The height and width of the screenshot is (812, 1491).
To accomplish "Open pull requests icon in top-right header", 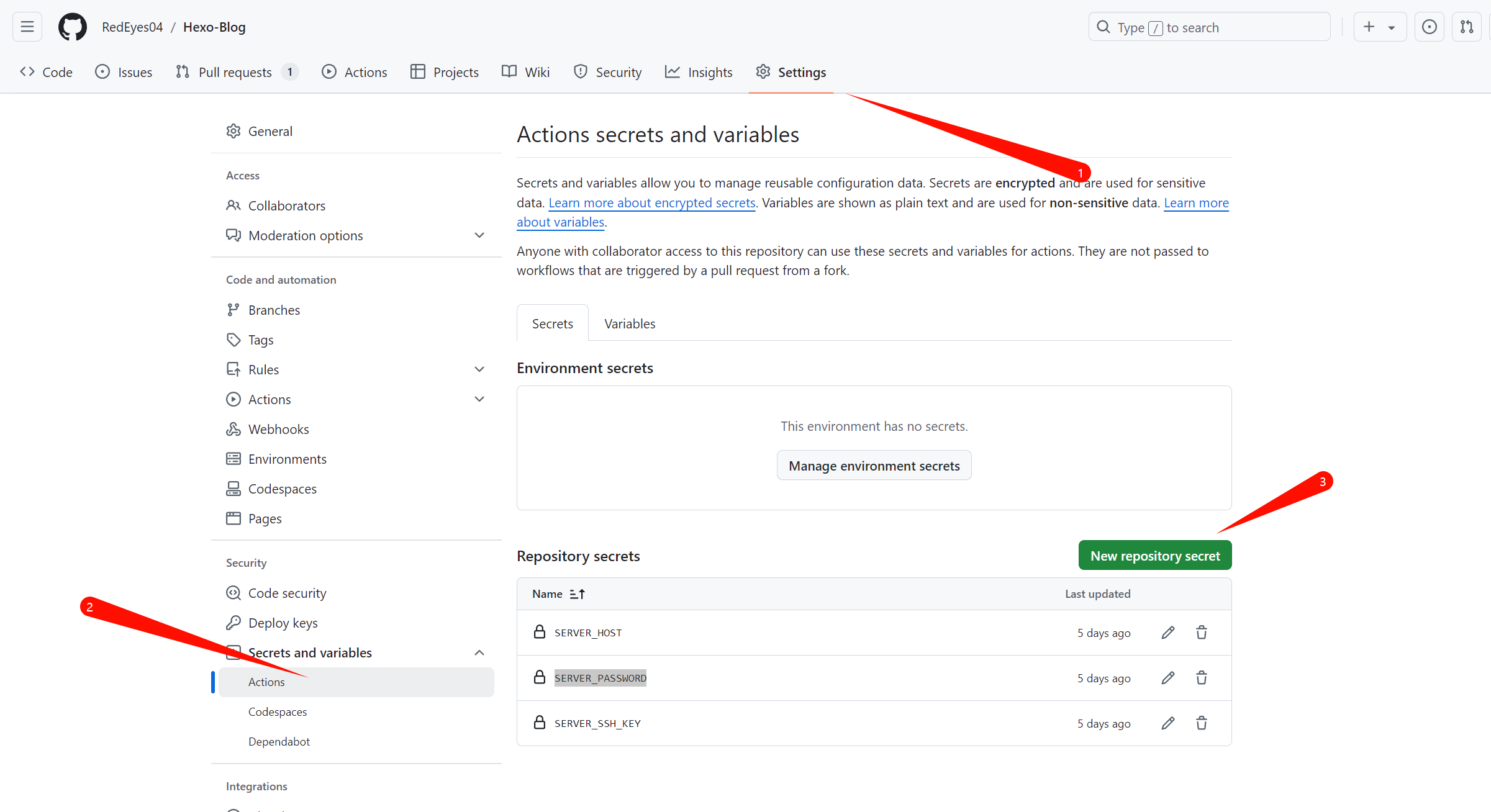I will click(x=1467, y=27).
